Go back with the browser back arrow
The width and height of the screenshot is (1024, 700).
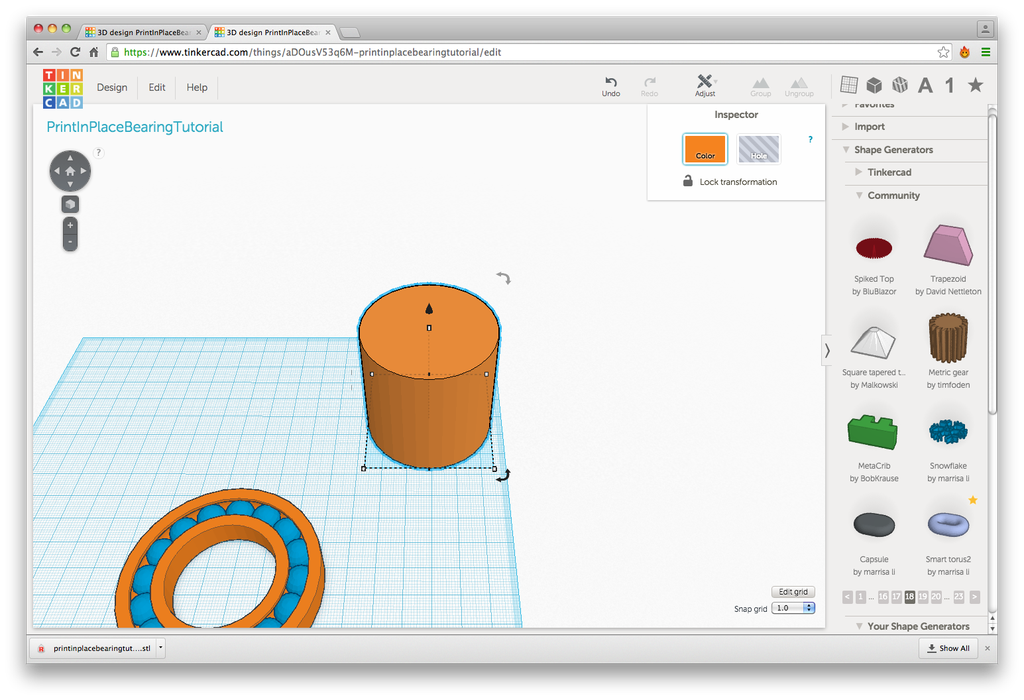coord(38,52)
